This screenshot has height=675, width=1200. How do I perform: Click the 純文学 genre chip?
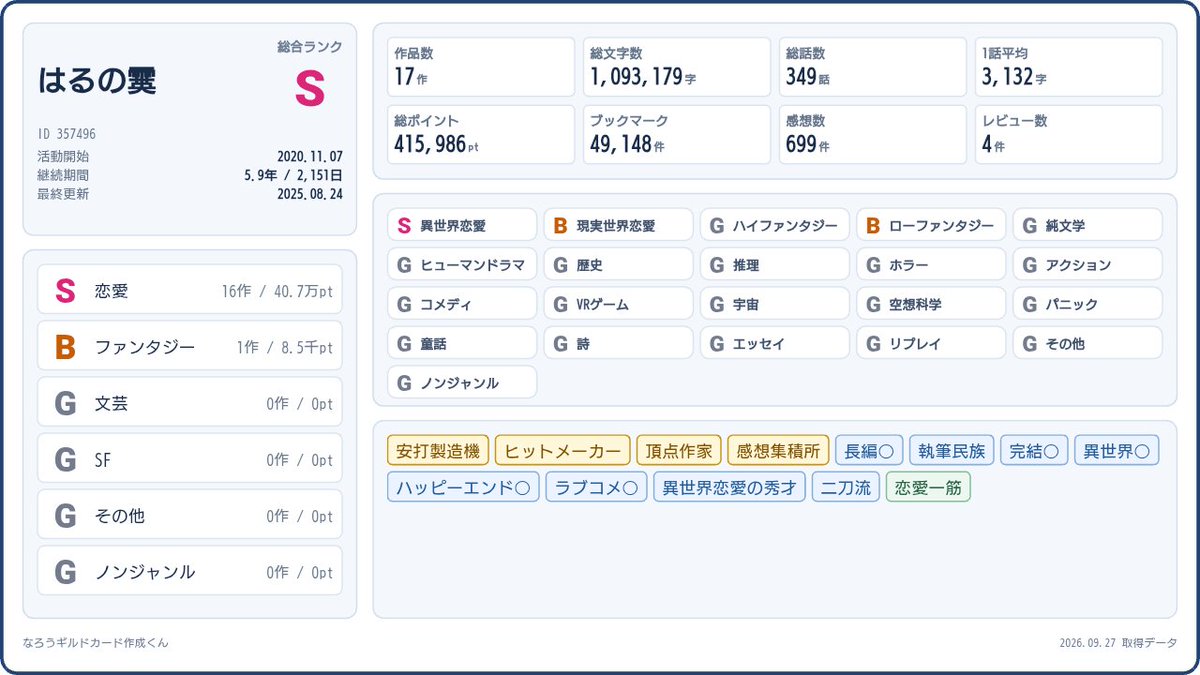(x=1088, y=225)
